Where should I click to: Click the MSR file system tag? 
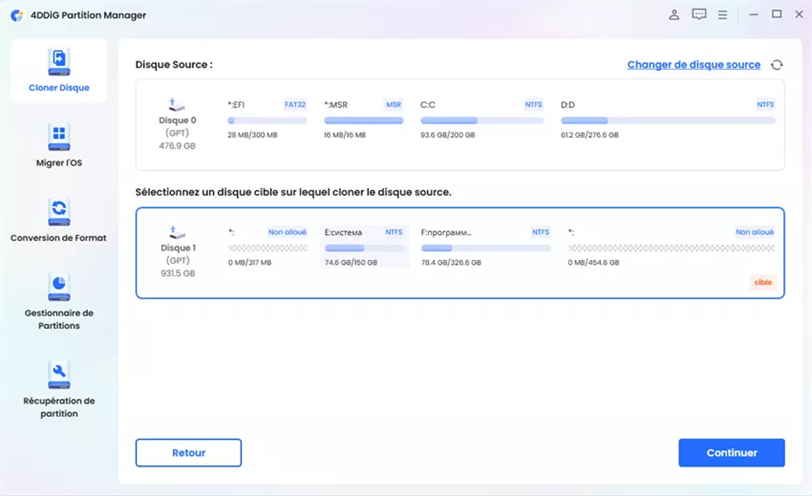(394, 105)
